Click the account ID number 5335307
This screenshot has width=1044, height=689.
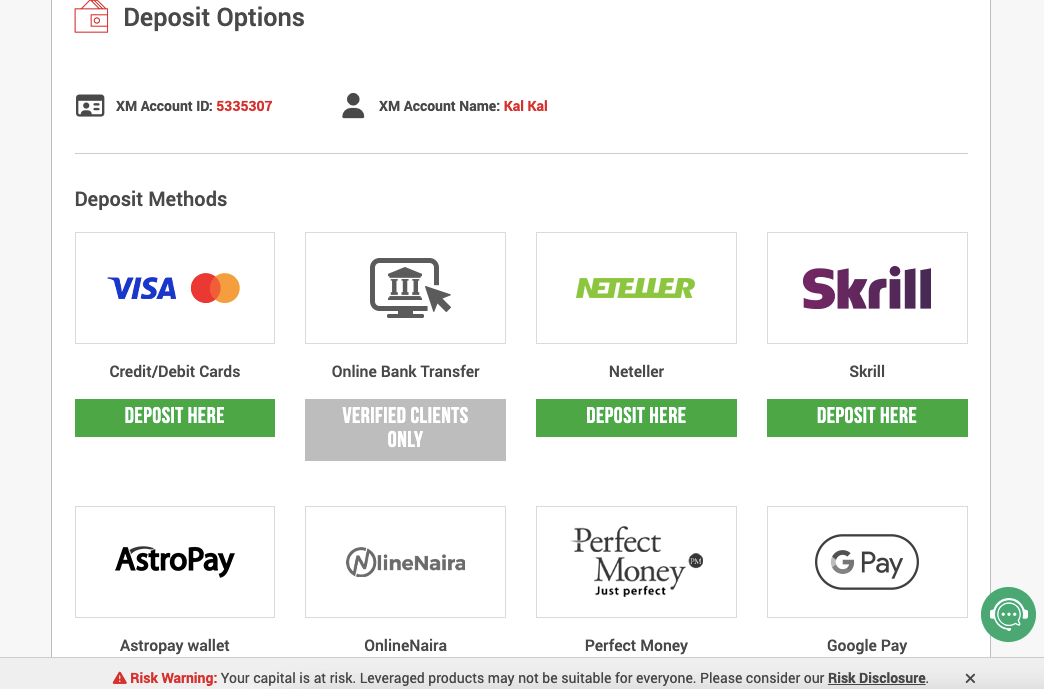[x=244, y=106]
